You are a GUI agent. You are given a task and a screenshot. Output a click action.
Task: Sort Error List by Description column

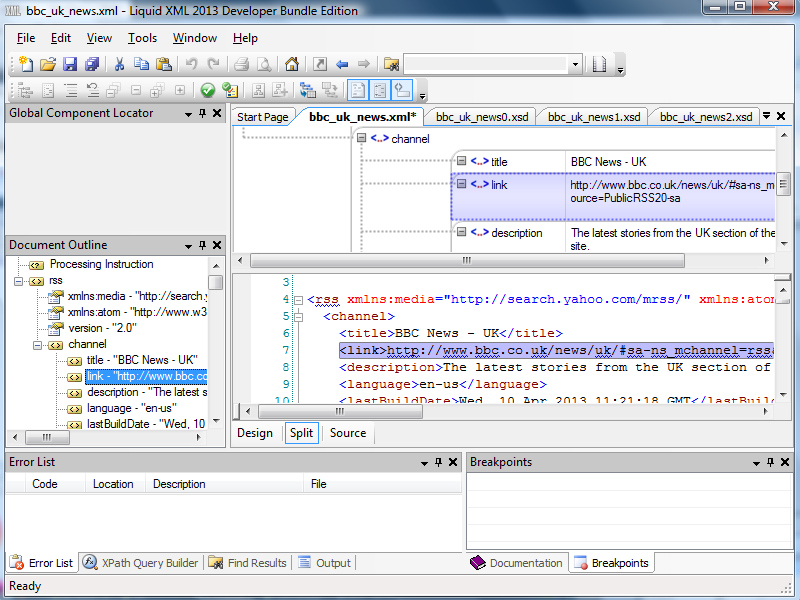223,484
